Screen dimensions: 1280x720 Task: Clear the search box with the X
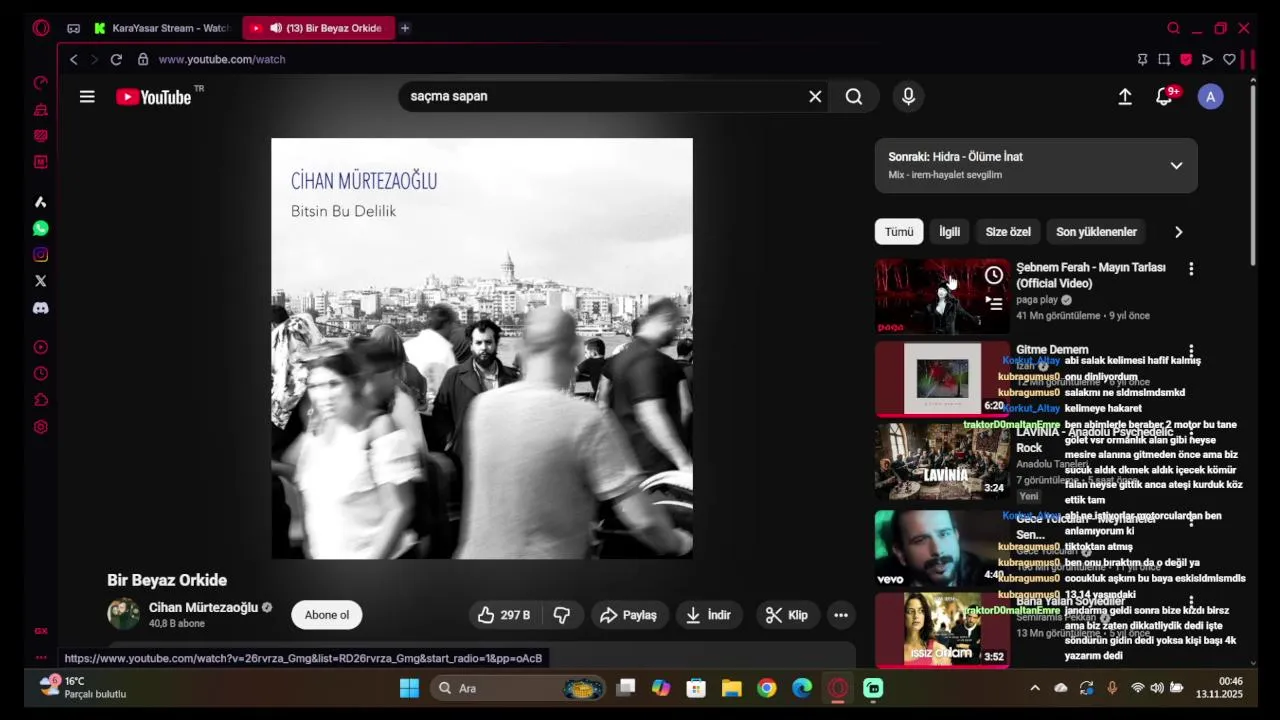tap(815, 97)
